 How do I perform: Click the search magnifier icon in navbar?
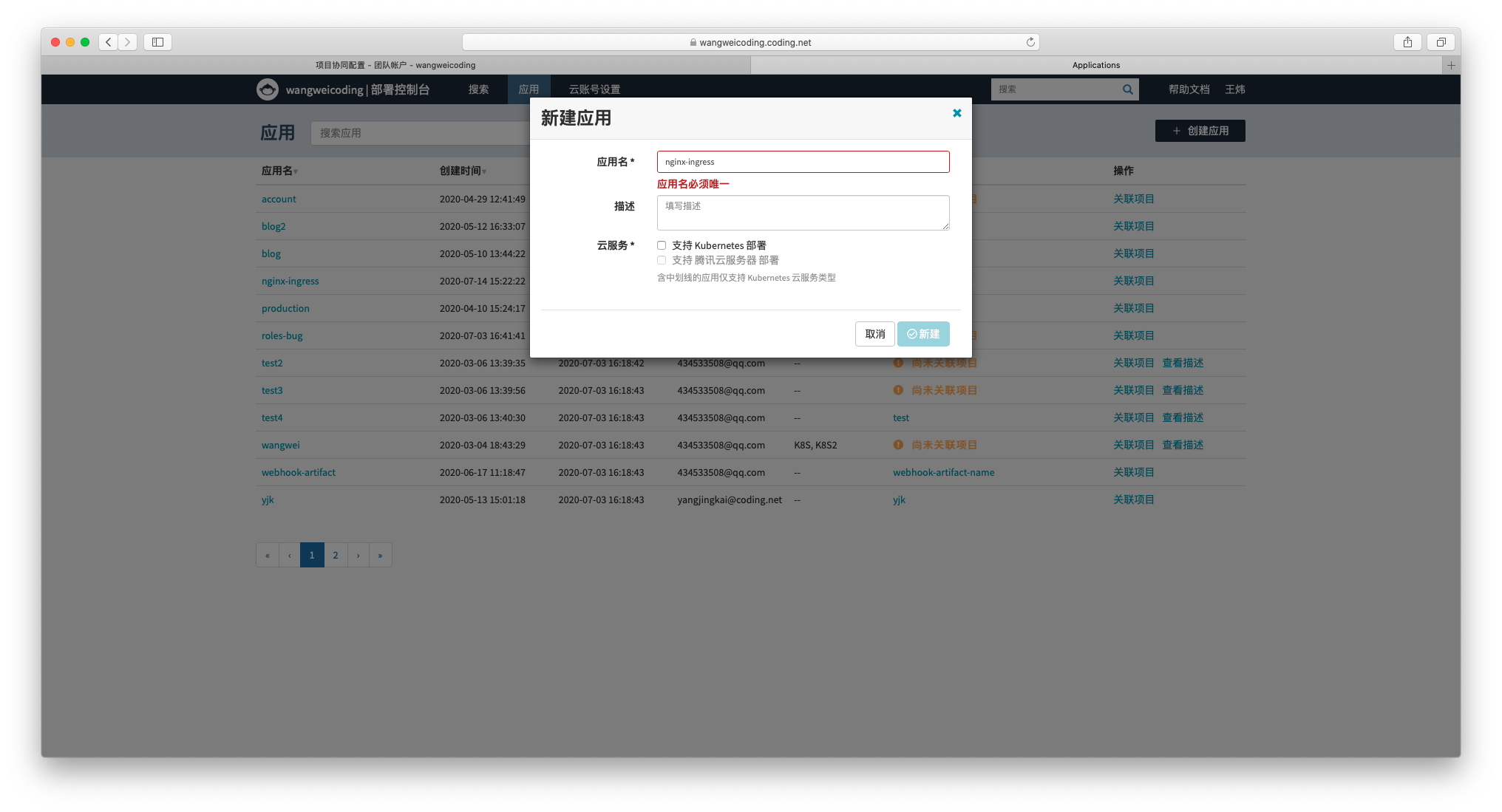coord(1127,89)
